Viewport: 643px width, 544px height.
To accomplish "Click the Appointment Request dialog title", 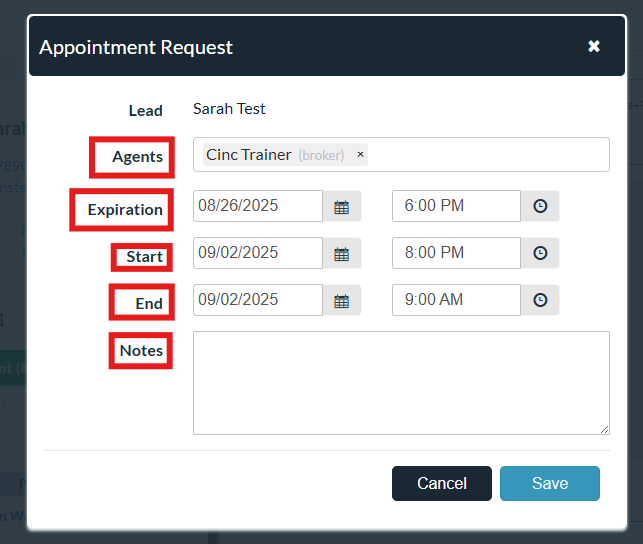I will pyautogui.click(x=136, y=48).
